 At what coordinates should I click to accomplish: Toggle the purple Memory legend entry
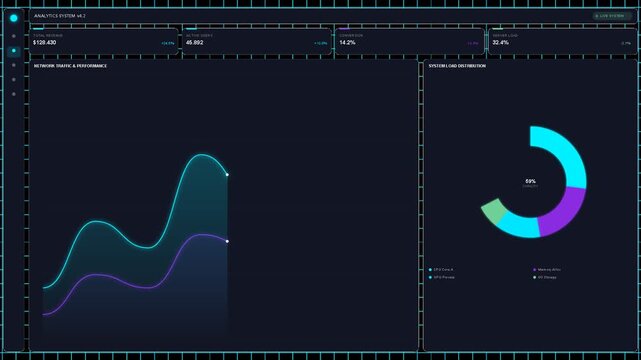(x=547, y=270)
